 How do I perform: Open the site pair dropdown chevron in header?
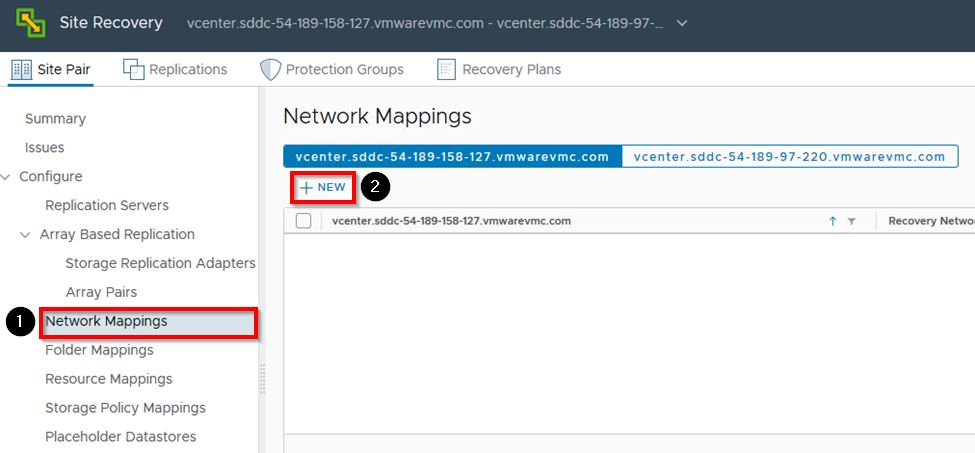coord(682,24)
